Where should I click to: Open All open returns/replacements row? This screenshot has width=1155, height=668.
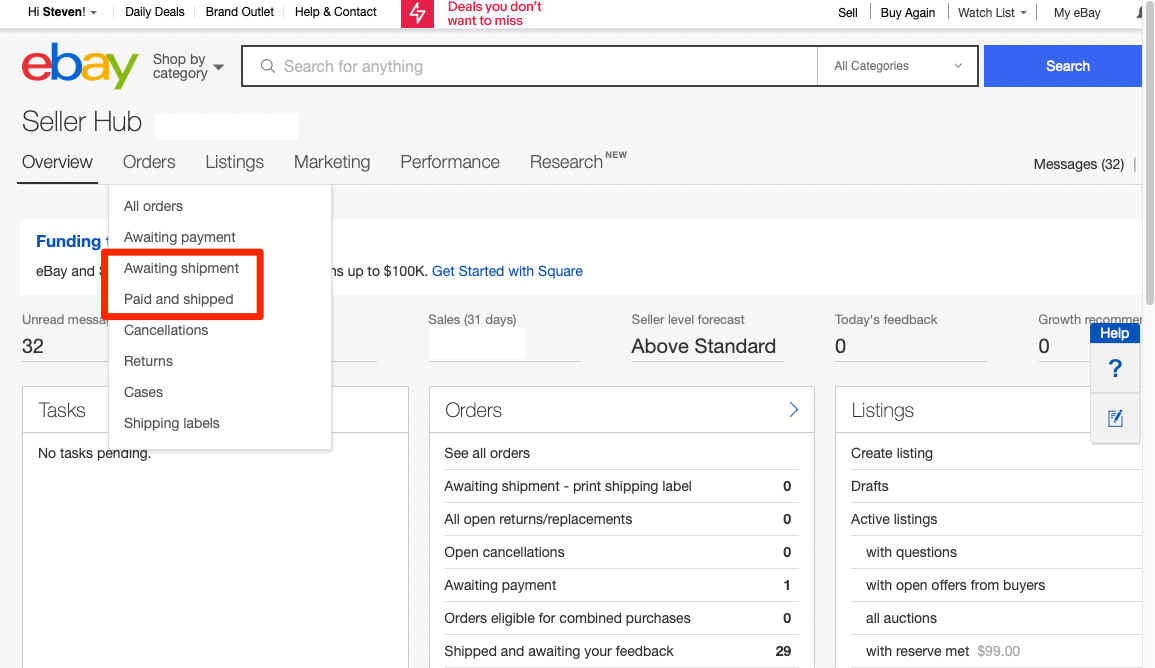pos(621,519)
